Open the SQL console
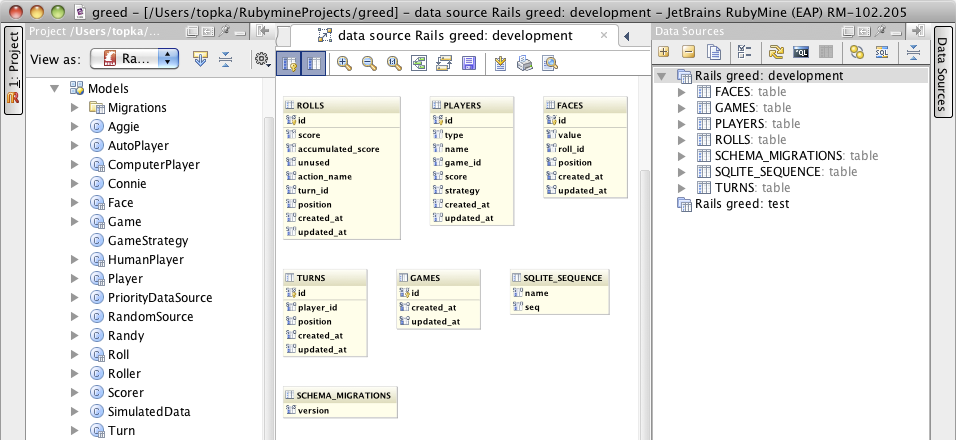This screenshot has height=440, width=956. click(x=801, y=52)
